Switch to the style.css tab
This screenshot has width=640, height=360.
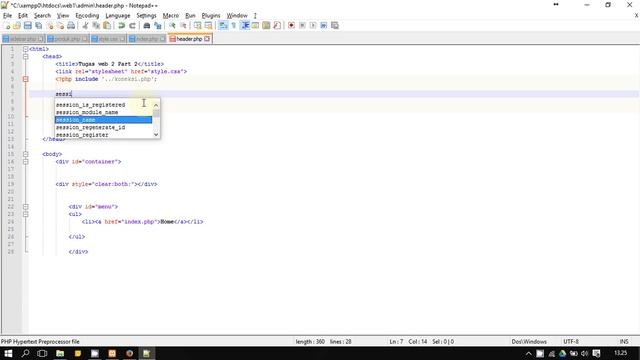(108, 39)
